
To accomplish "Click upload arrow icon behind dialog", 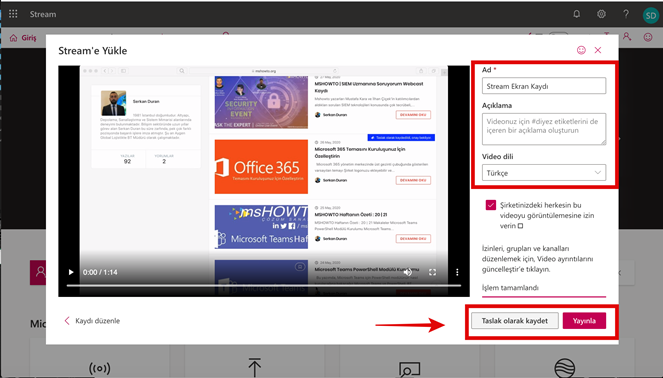I will pyautogui.click(x=255, y=367).
